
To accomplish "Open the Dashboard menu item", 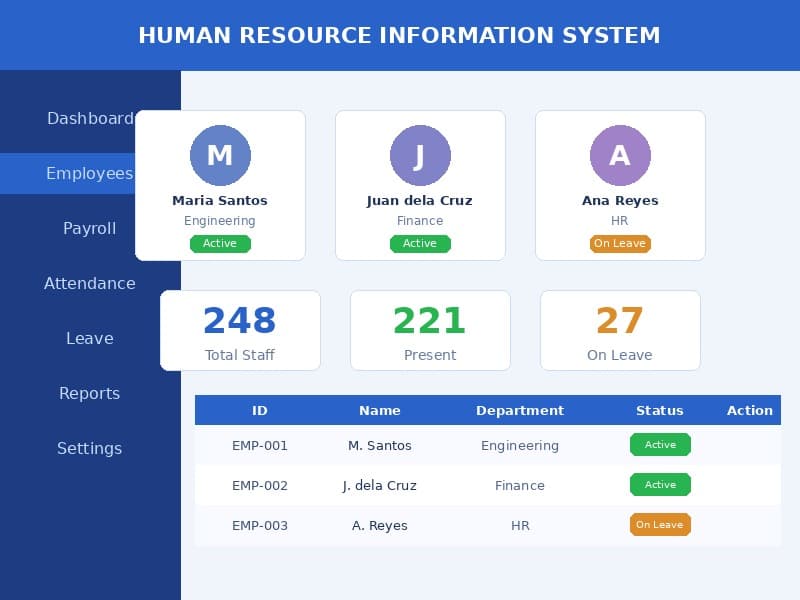I will (90, 118).
